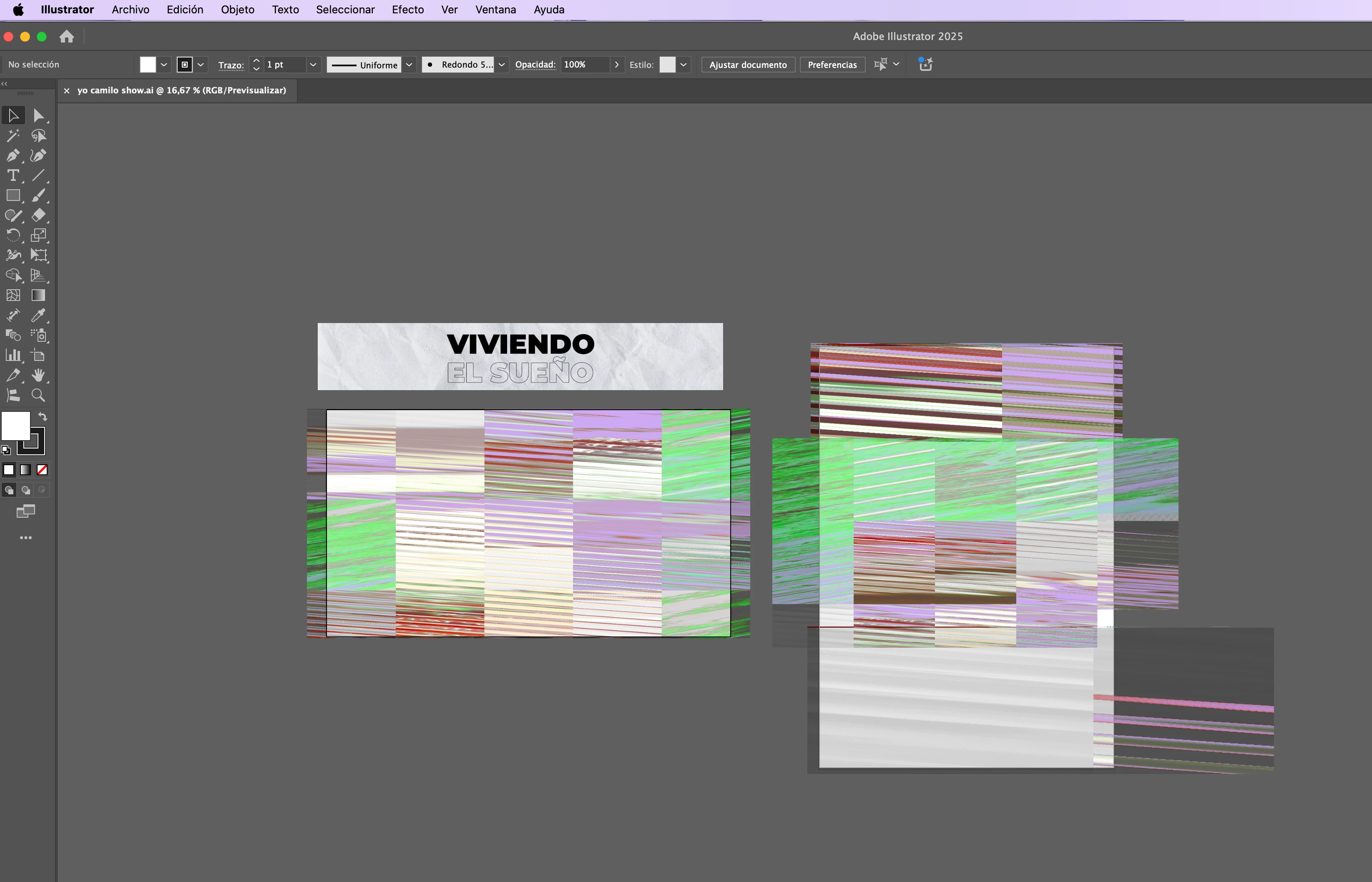Open the Uniforme stroke profile dropdown
This screenshot has width=1372, height=882.
coord(409,65)
